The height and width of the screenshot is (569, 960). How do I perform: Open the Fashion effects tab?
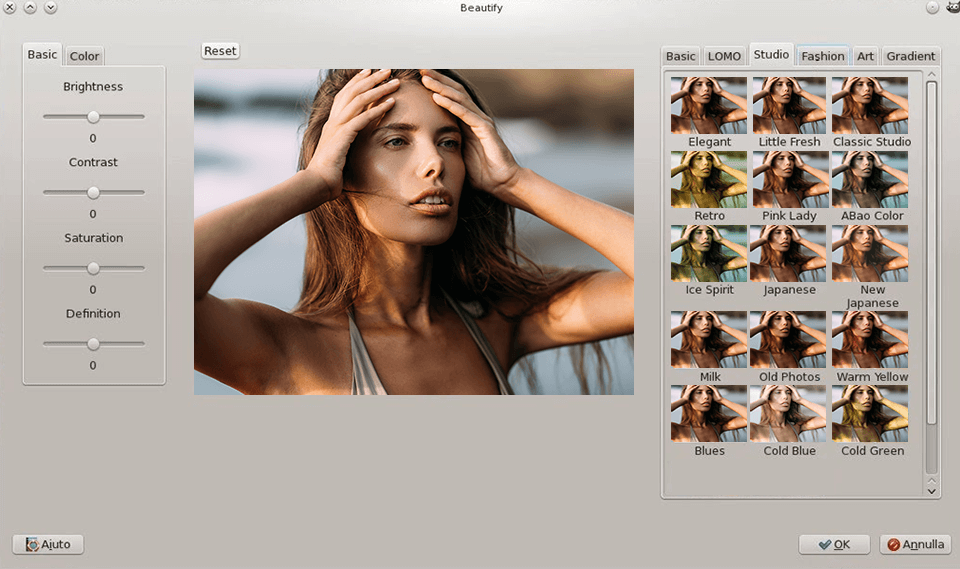pos(822,56)
